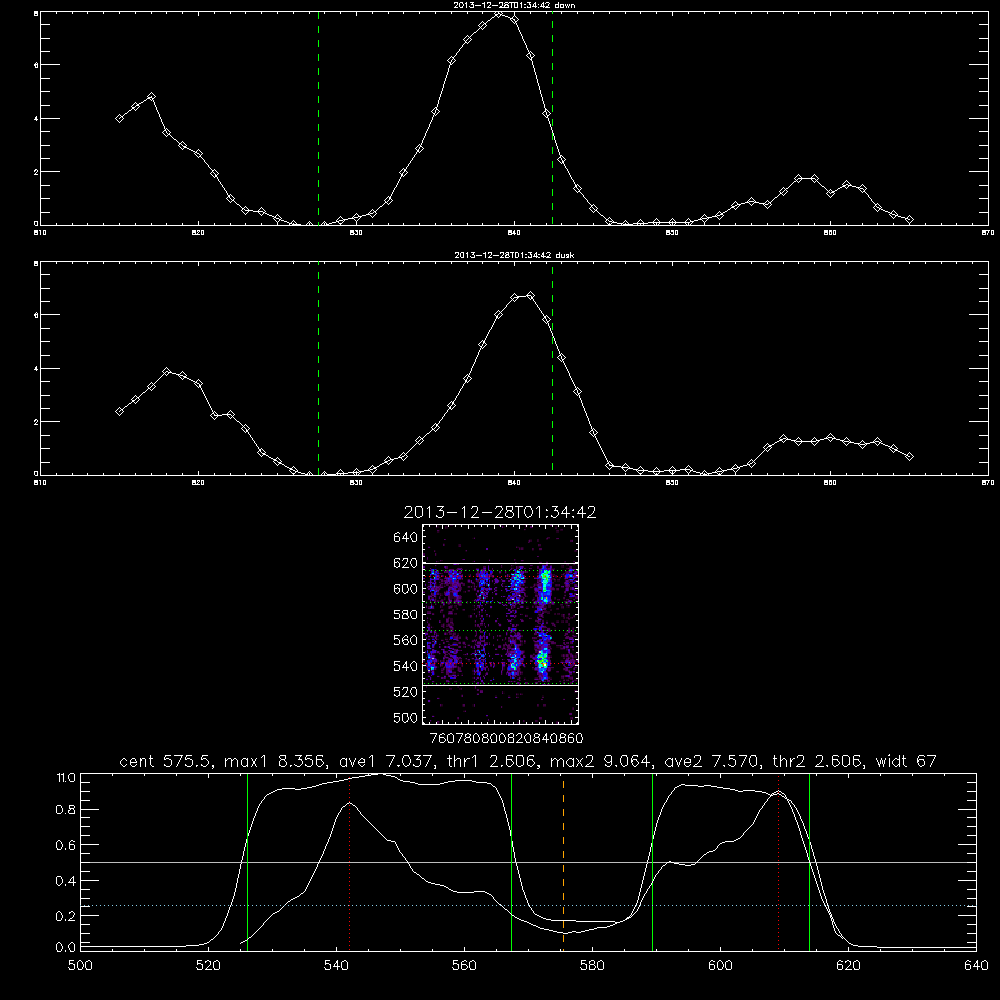Click the '640' label on bottom plot x-axis
1000x1000 pixels.
tap(976, 966)
